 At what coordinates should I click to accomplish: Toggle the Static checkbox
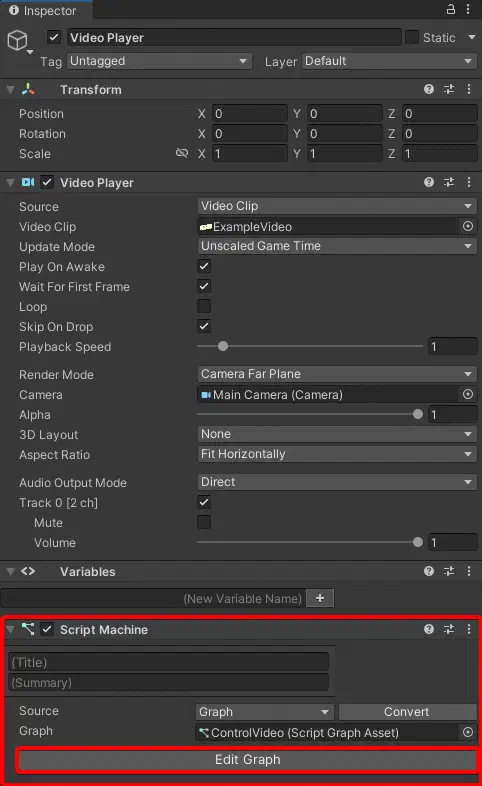pos(412,37)
